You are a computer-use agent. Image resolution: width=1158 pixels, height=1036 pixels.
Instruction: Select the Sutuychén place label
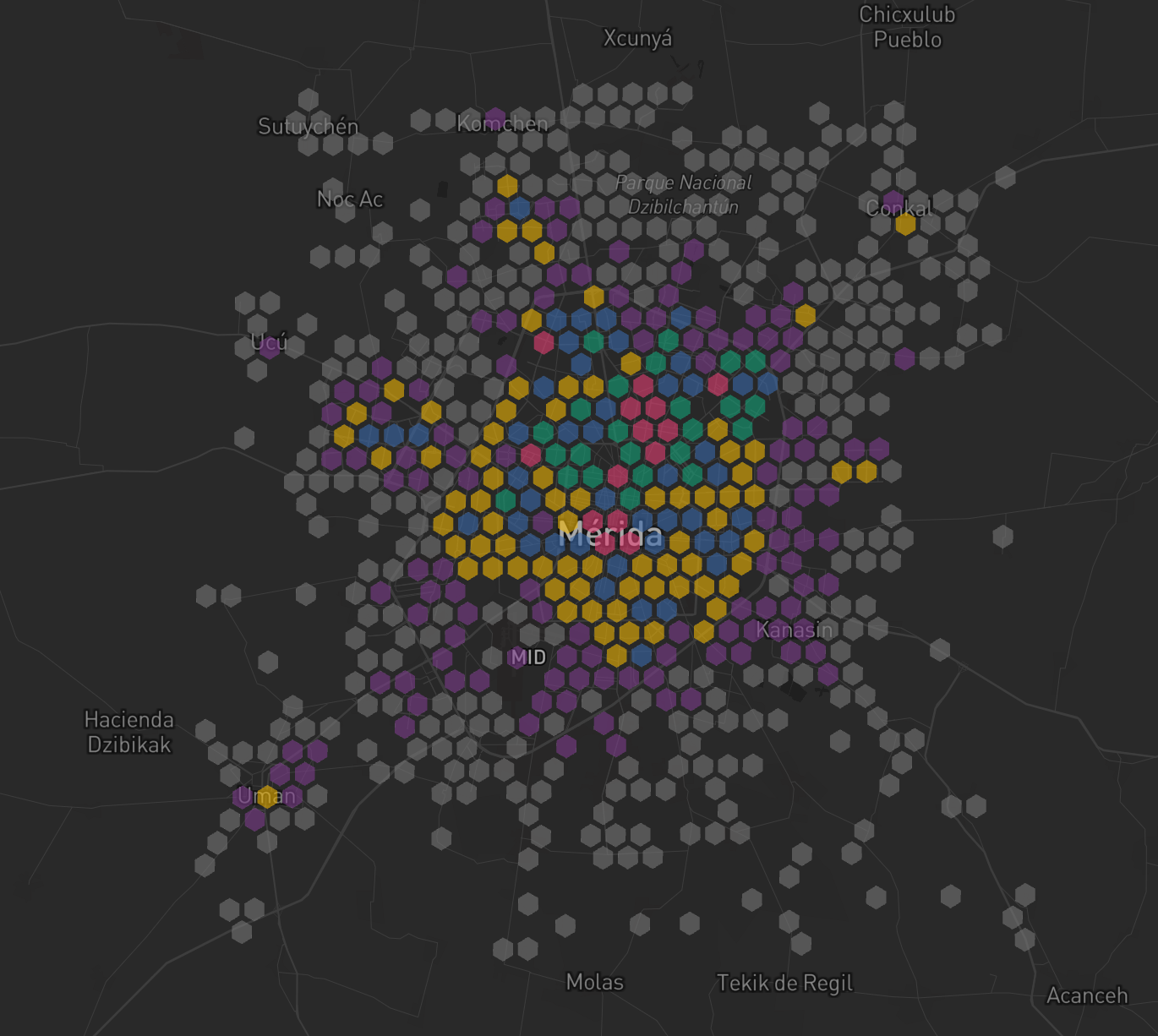pyautogui.click(x=308, y=127)
